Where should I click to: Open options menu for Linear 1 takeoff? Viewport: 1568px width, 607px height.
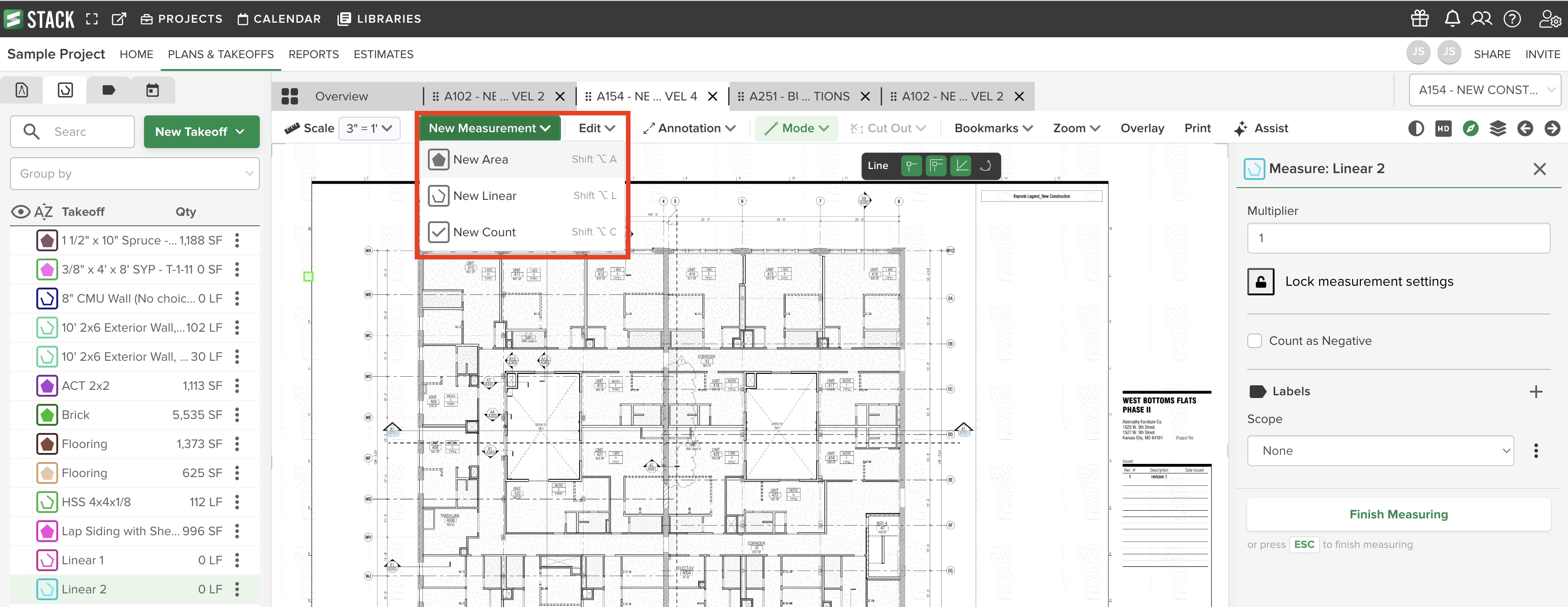point(238,561)
